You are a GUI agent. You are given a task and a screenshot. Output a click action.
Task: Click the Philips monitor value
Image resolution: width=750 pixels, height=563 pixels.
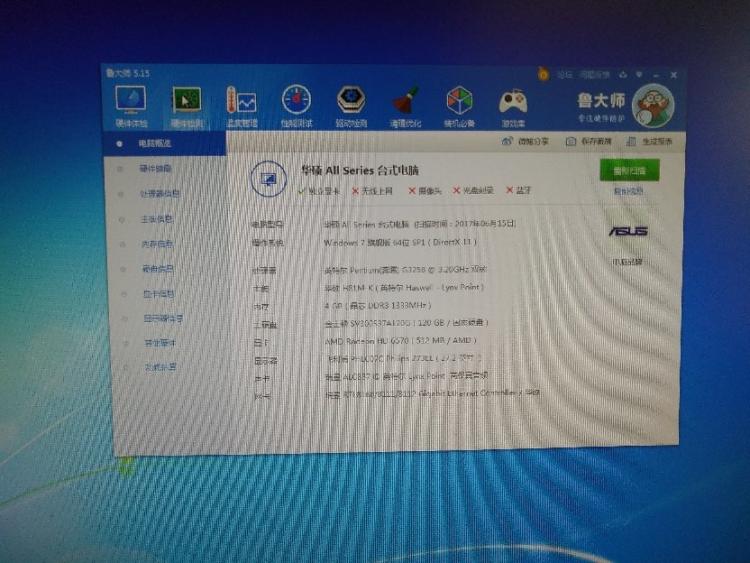[404, 358]
